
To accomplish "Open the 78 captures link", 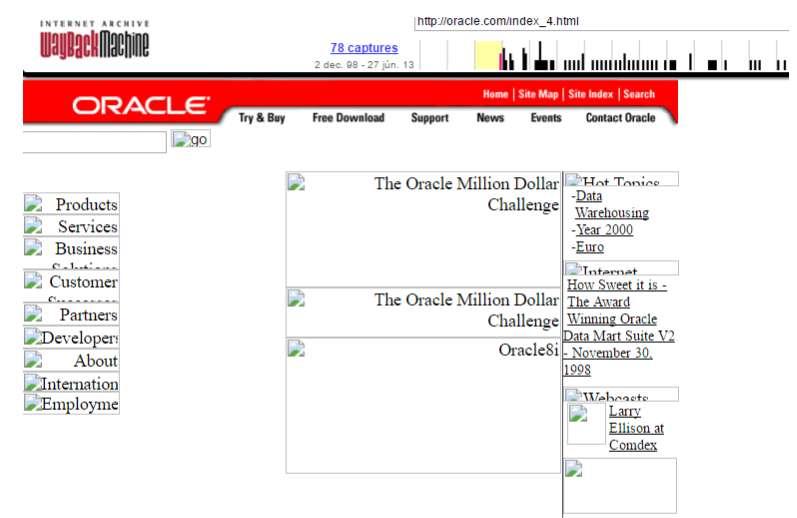I will (364, 48).
